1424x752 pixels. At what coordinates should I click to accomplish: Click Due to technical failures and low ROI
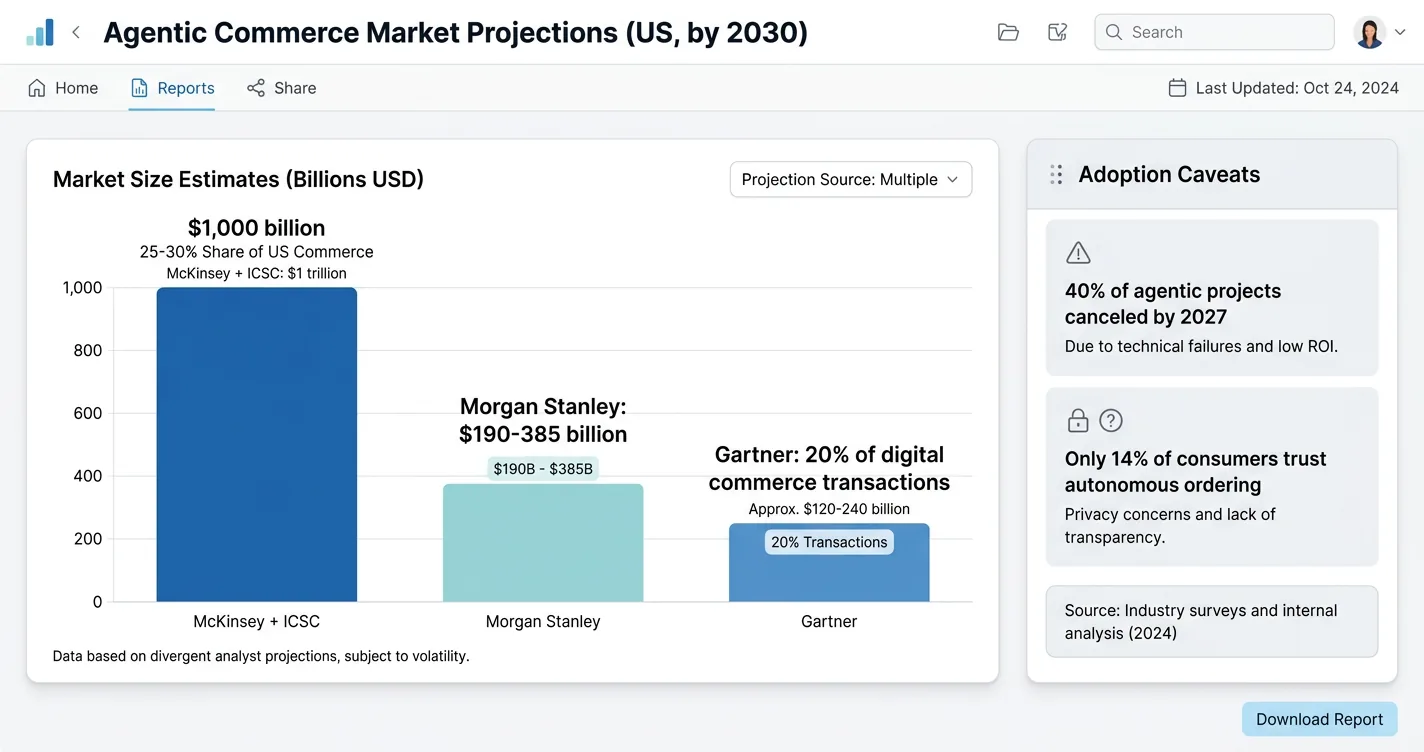click(1201, 346)
